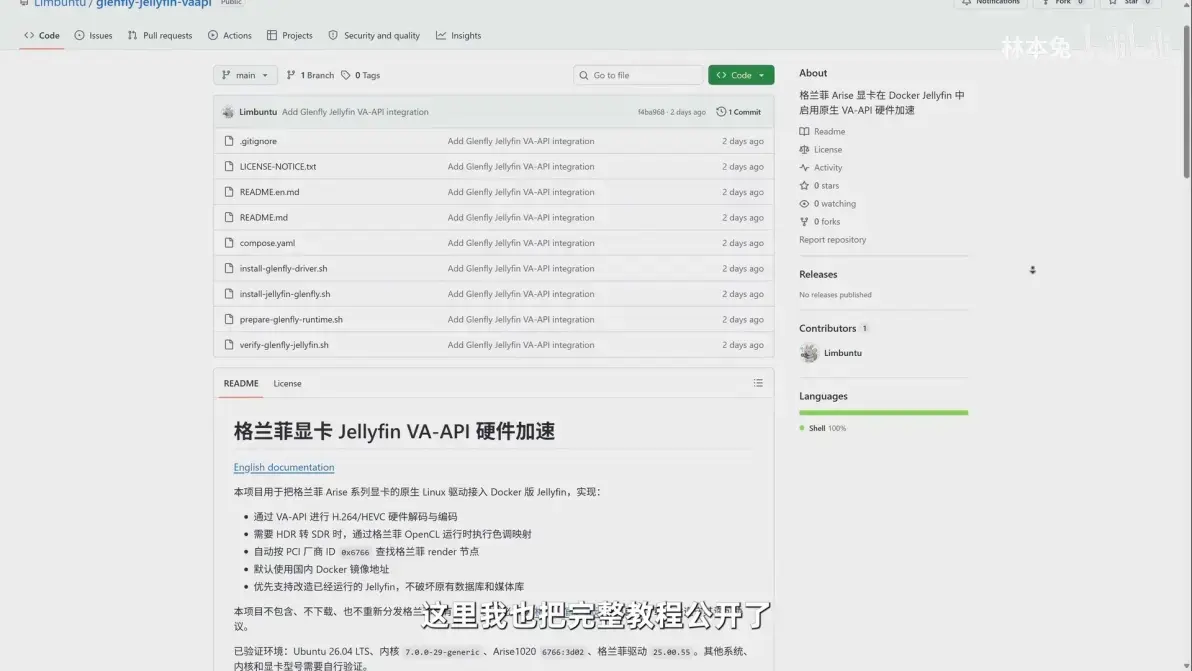Open Limbuntu owner link in breadcrumb
The width and height of the screenshot is (1192, 671).
[x=59, y=4]
